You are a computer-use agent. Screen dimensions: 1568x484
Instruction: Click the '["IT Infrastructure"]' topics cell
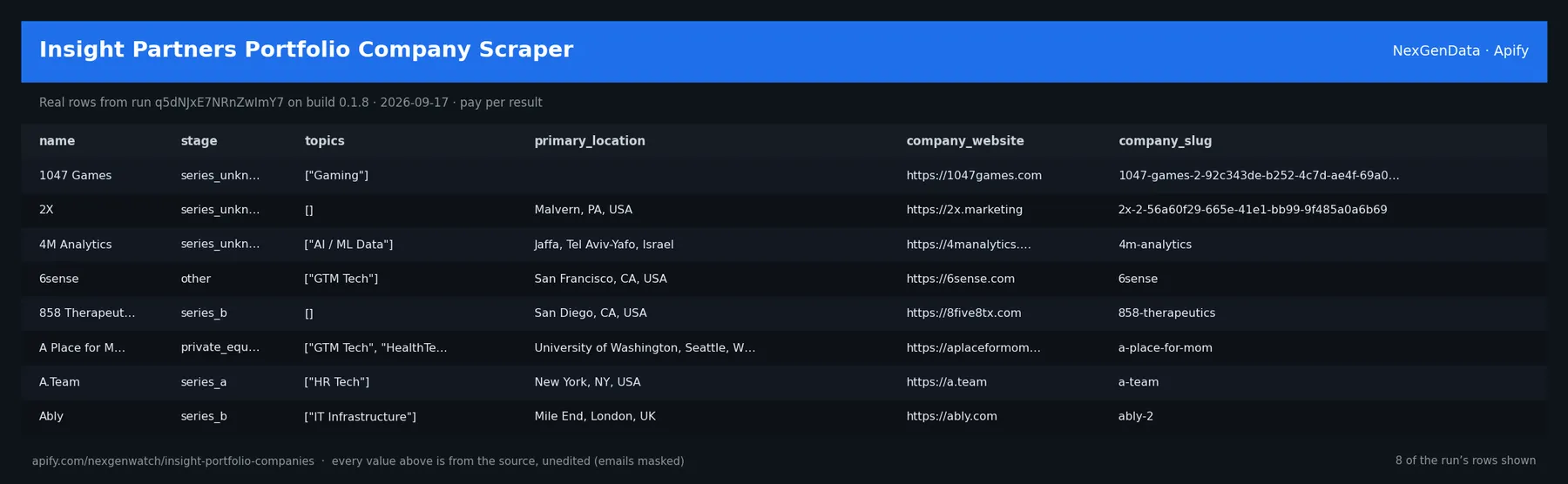pos(360,417)
